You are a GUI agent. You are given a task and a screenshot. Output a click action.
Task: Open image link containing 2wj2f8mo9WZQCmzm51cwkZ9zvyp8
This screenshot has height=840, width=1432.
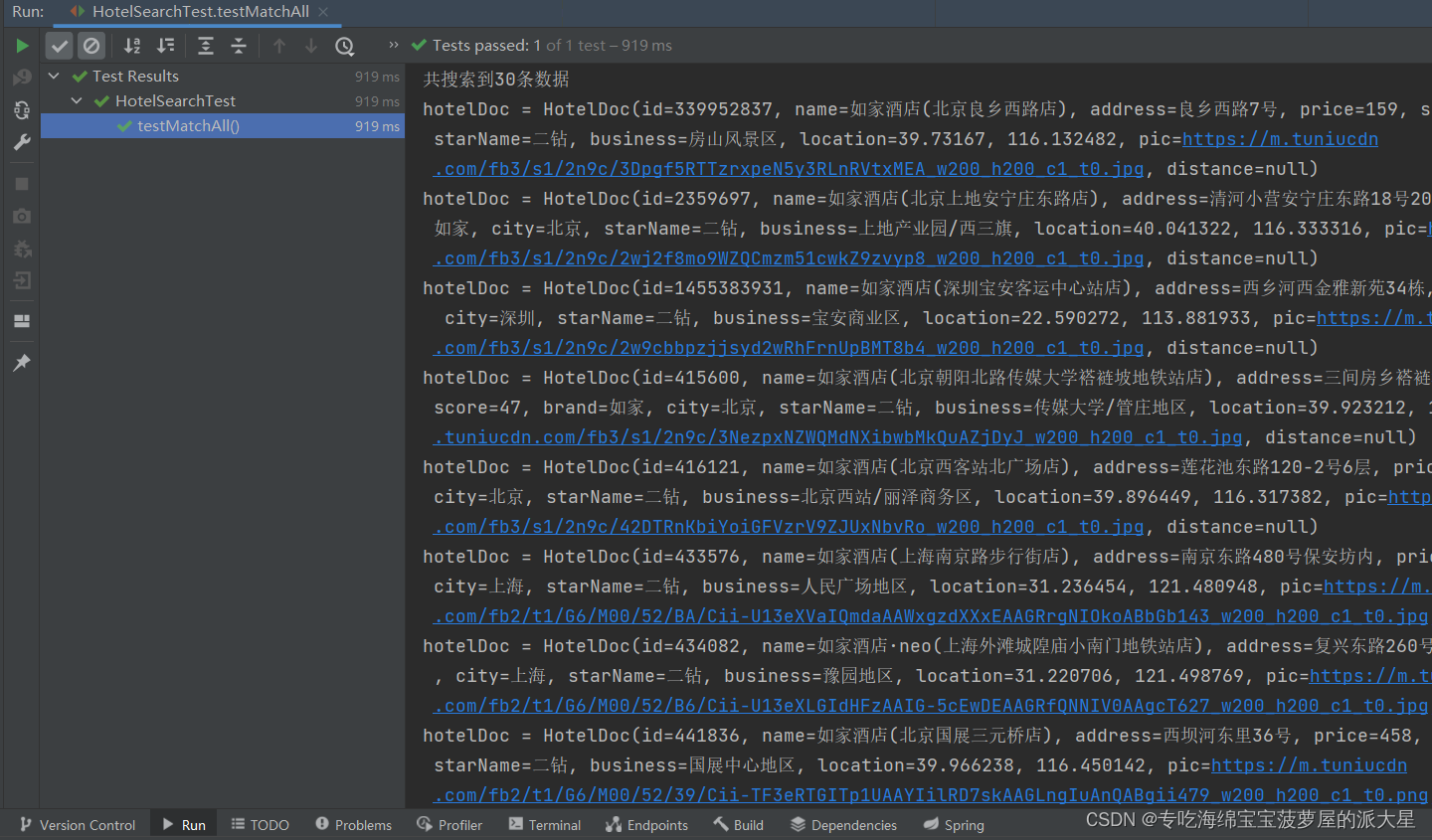pos(789,258)
